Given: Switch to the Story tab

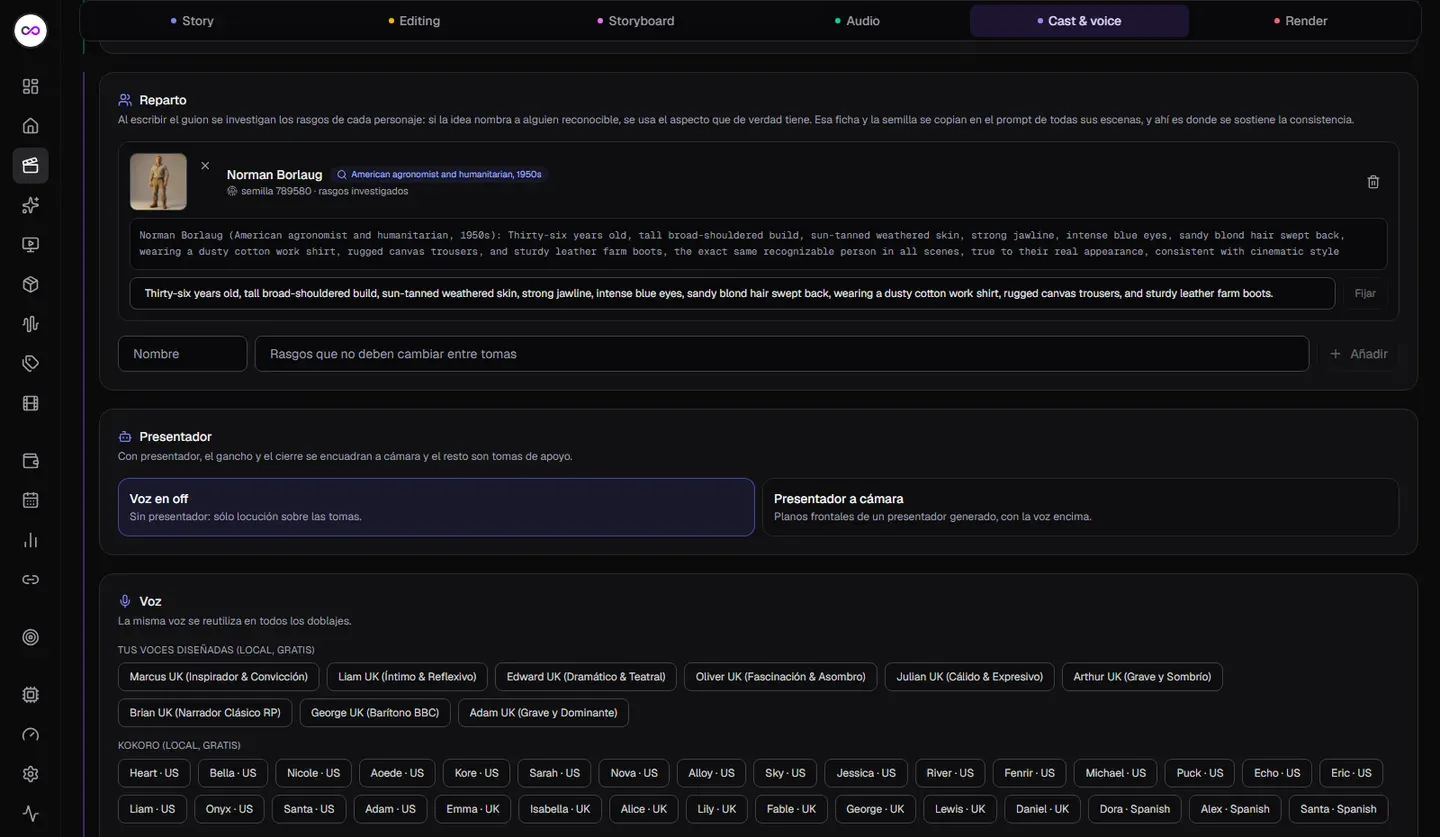Looking at the screenshot, I should pyautogui.click(x=192, y=21).
